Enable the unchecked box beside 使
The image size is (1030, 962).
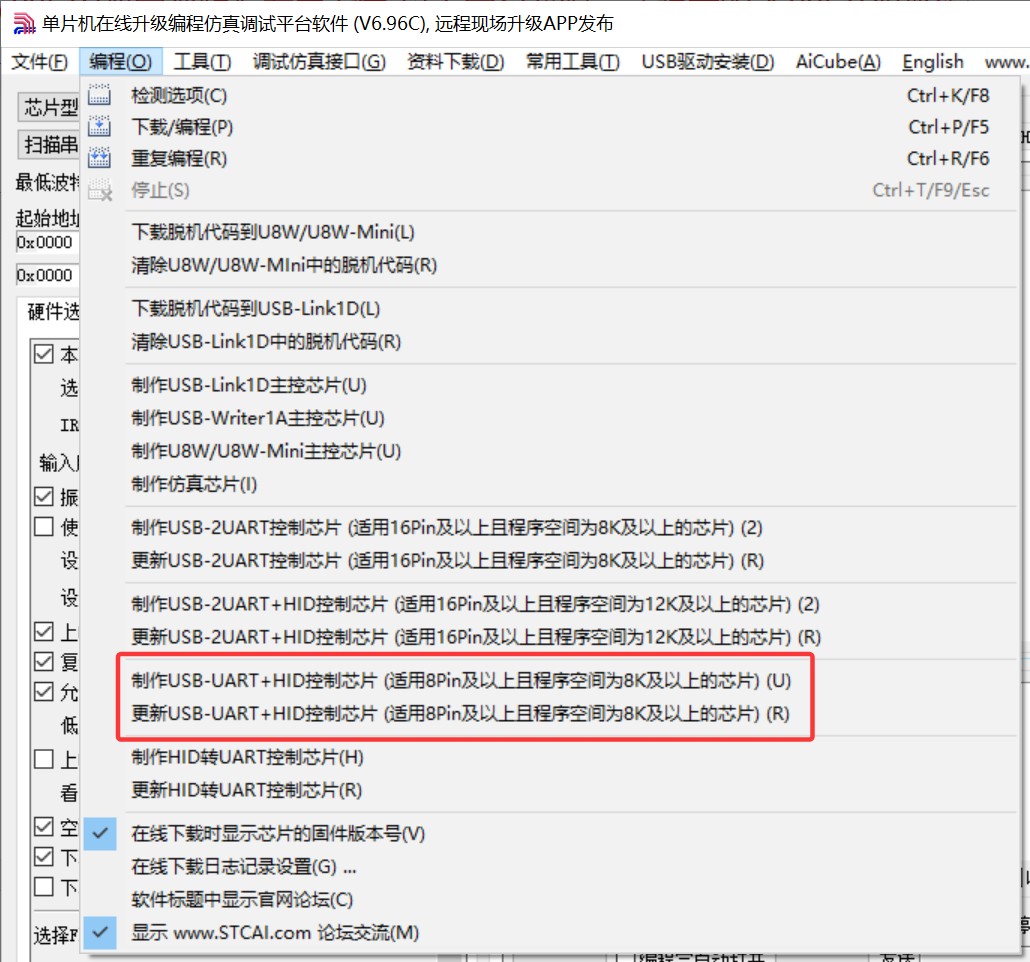click(43, 526)
